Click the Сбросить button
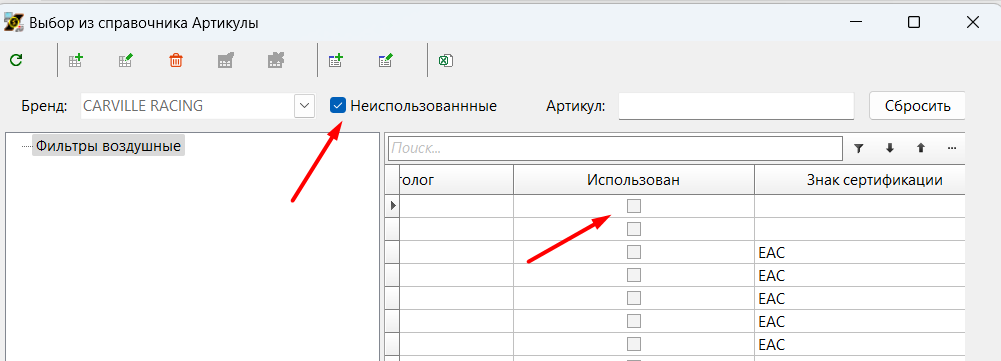 click(x=917, y=105)
